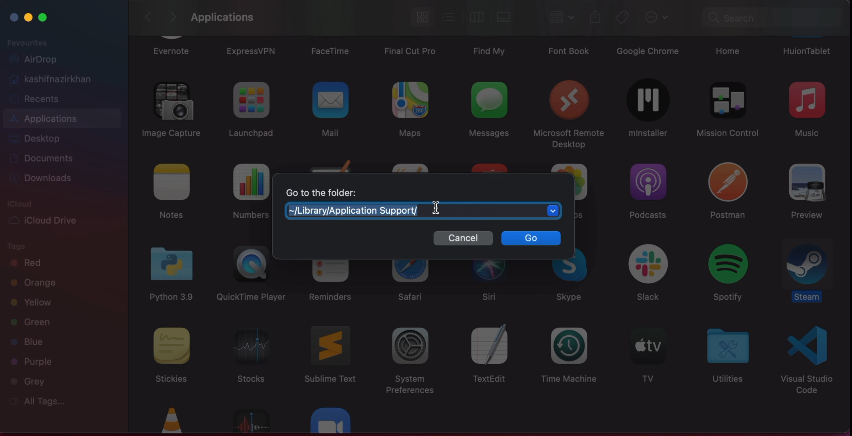Select the Stocks app icon
This screenshot has height=436, width=852.
click(x=251, y=346)
